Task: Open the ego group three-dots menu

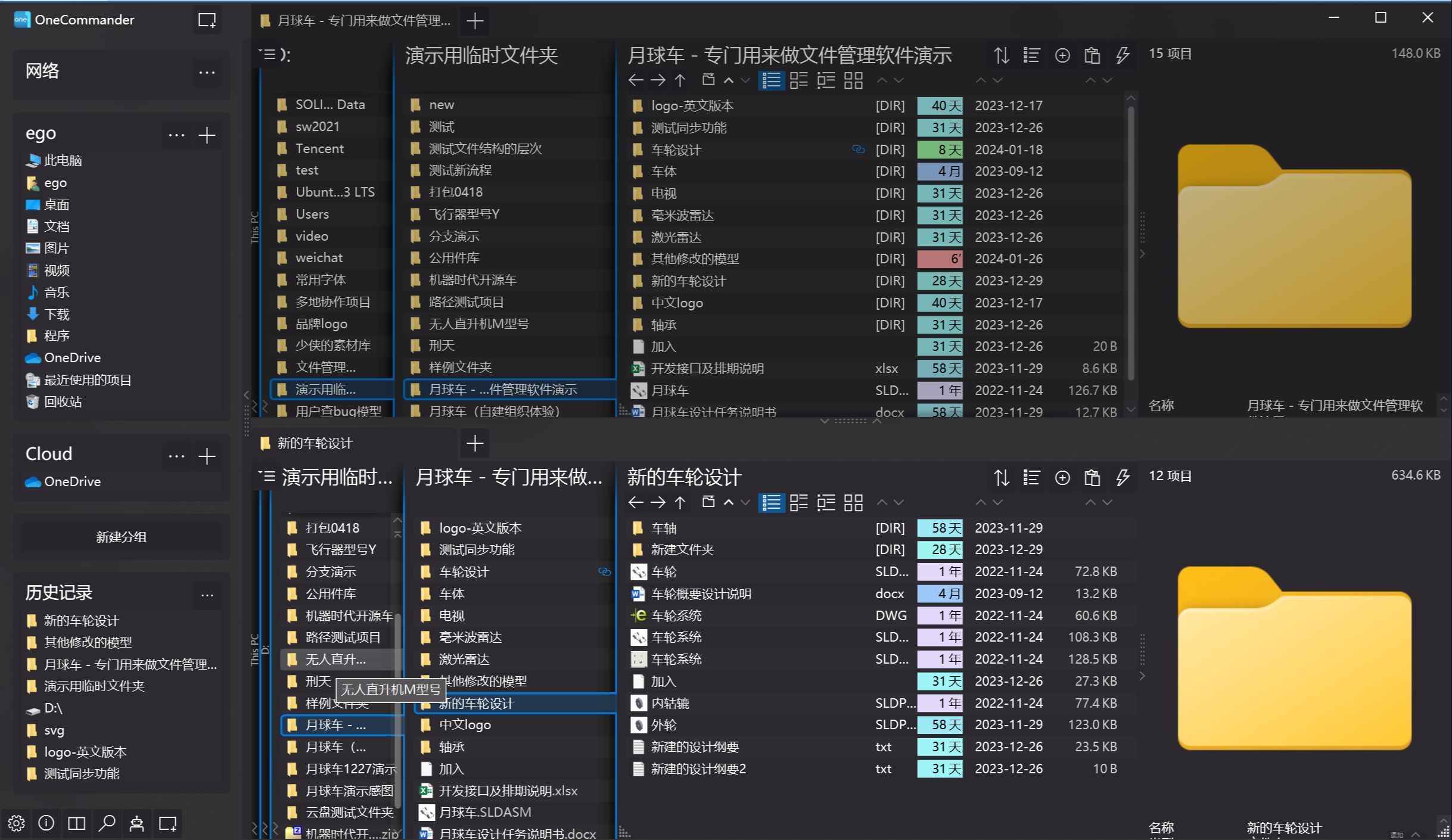Action: pyautogui.click(x=176, y=135)
